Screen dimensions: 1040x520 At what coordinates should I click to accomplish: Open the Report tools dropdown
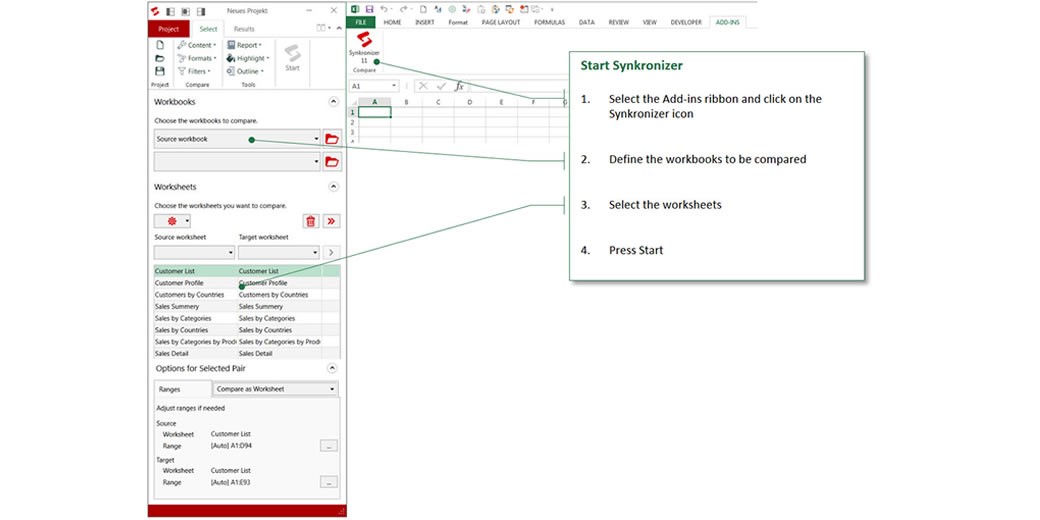tap(244, 45)
